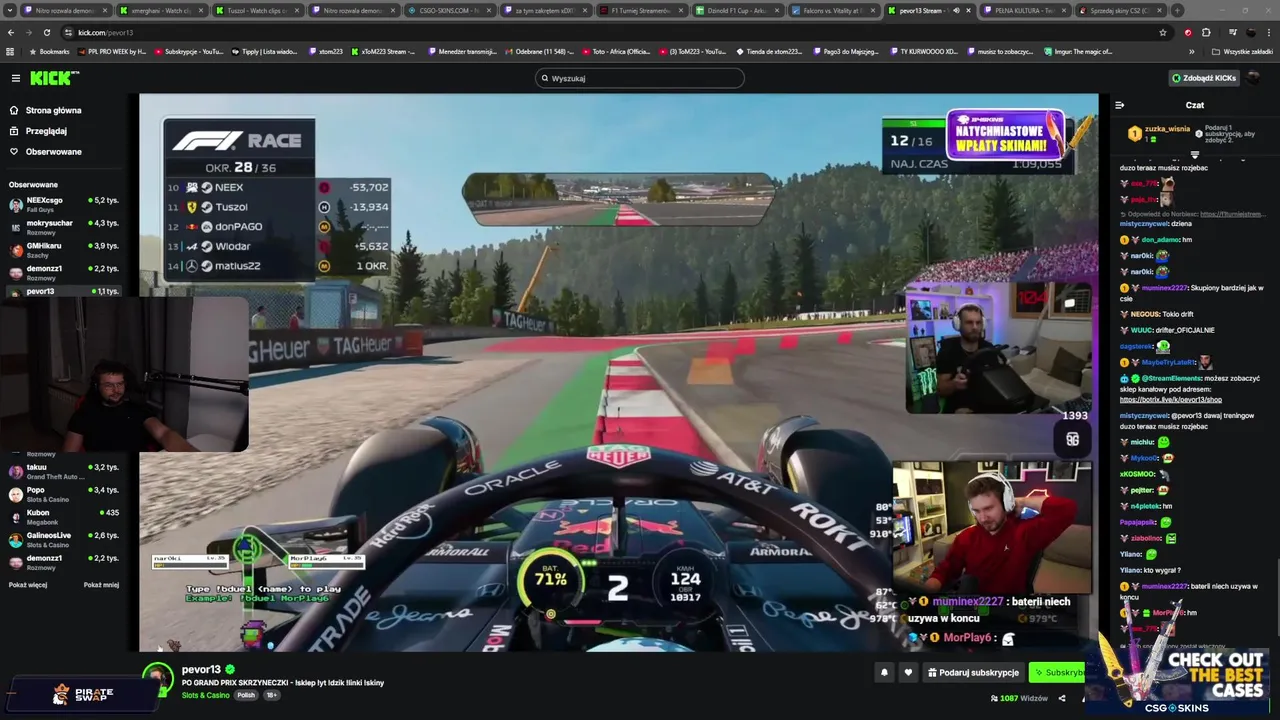The image size is (1280, 720).
Task: Open the pevor13 avatar under the video
Action: pos(157,679)
